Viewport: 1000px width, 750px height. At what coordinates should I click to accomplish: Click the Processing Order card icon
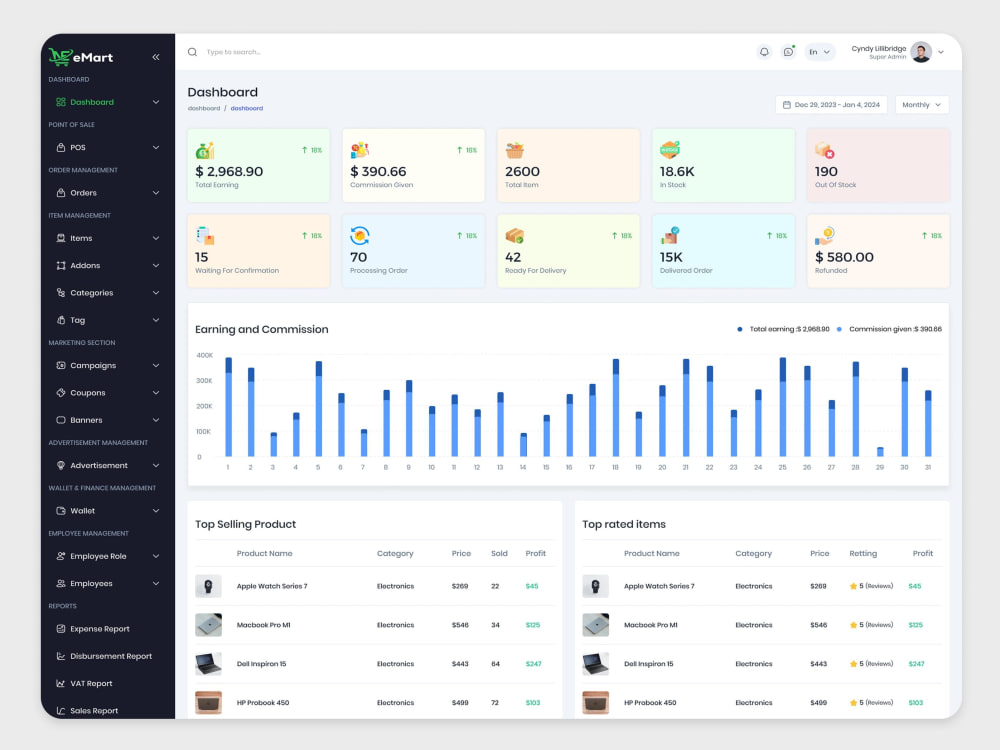tap(360, 236)
